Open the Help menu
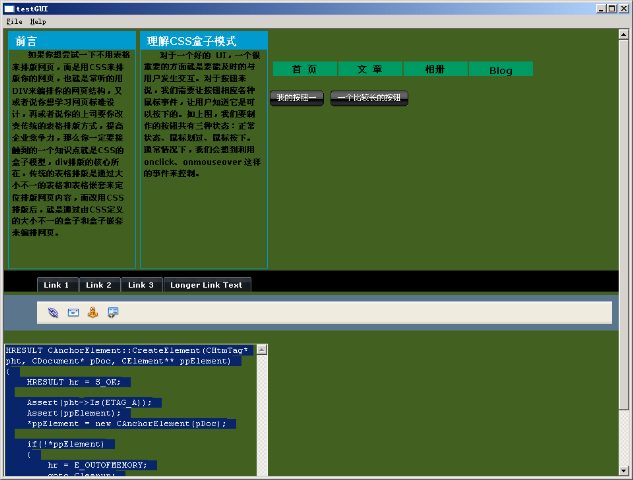 tap(38, 20)
